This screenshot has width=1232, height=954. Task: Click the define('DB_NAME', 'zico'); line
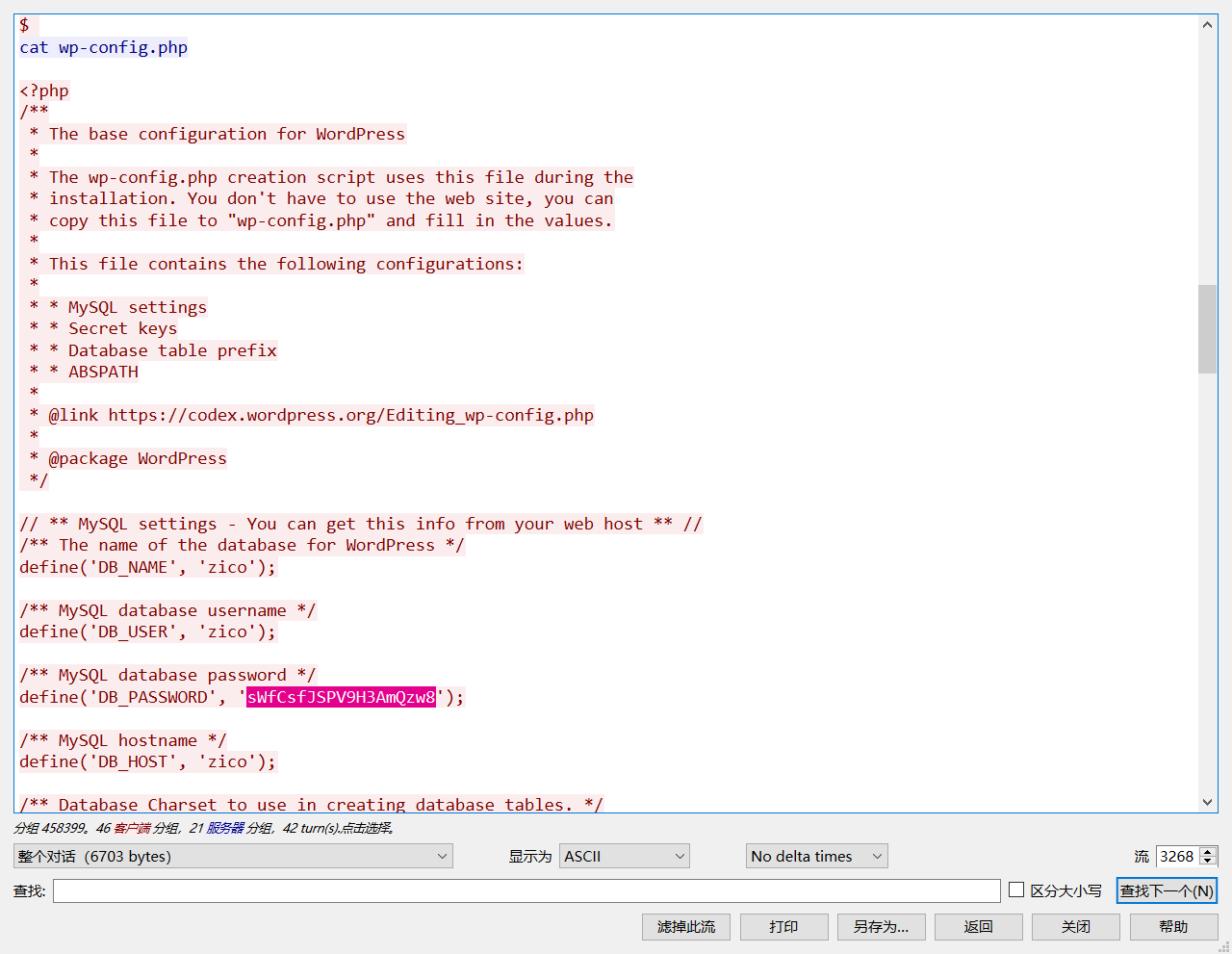pos(148,567)
